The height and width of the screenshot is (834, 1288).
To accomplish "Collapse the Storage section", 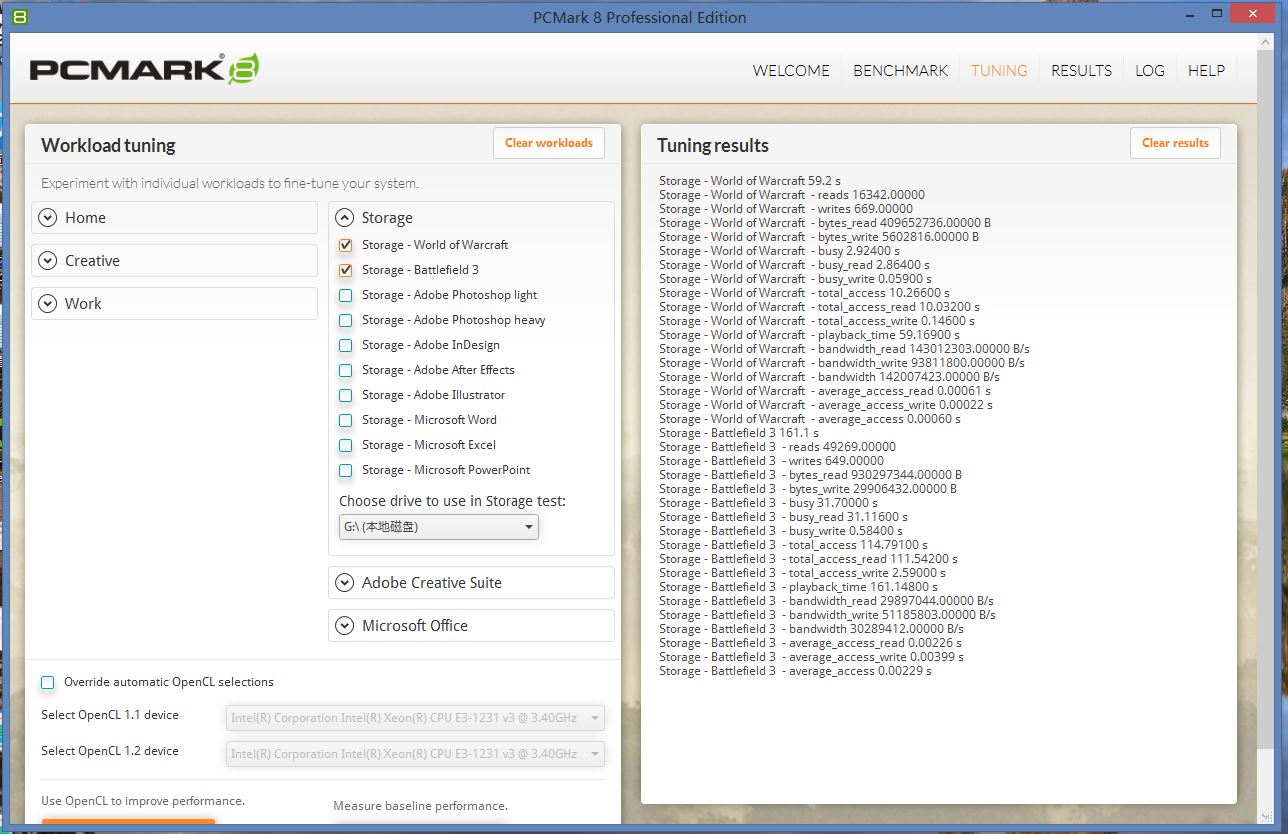I will point(344,218).
